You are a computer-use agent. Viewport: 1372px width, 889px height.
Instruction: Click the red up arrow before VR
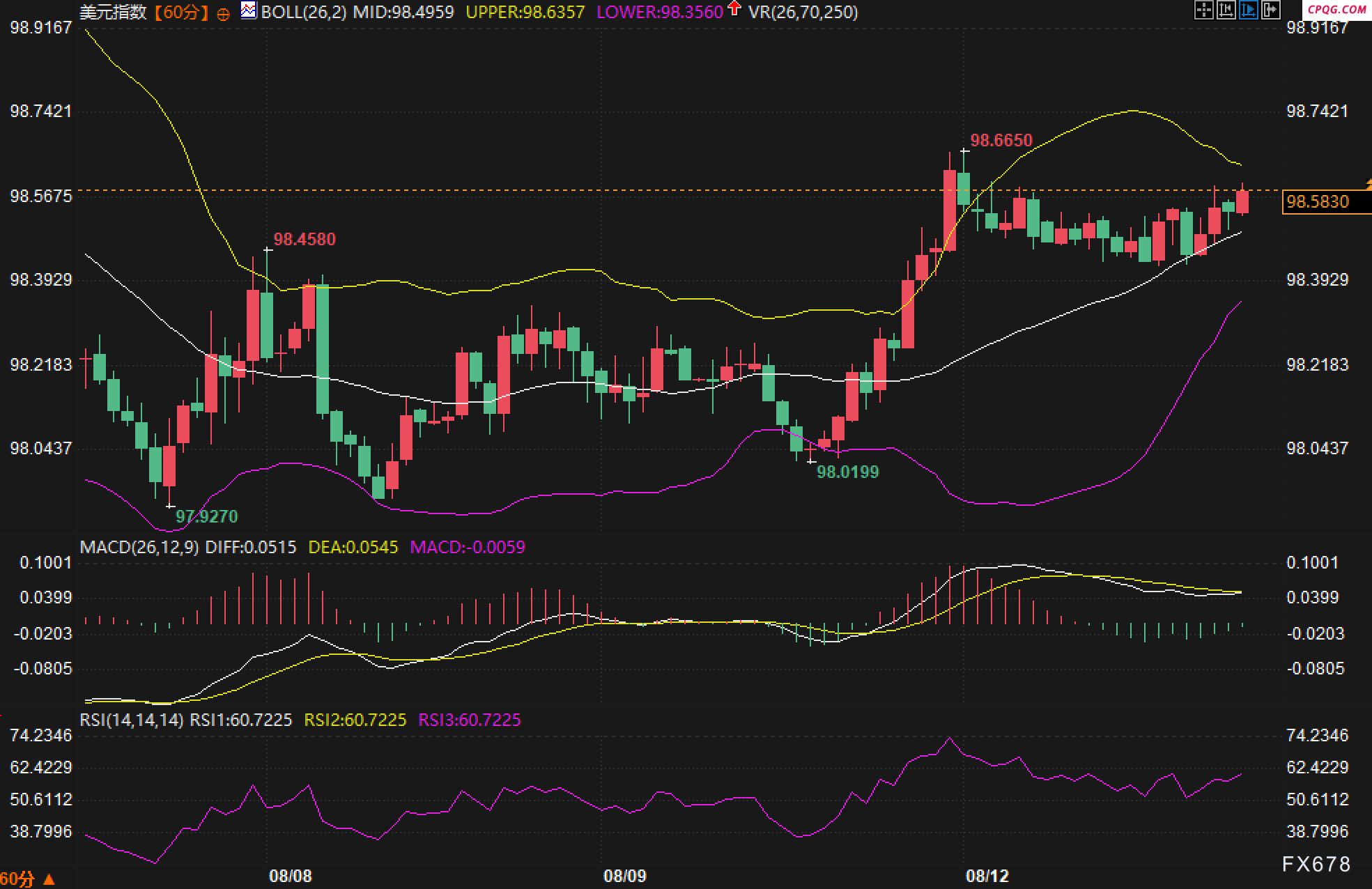coord(734,9)
